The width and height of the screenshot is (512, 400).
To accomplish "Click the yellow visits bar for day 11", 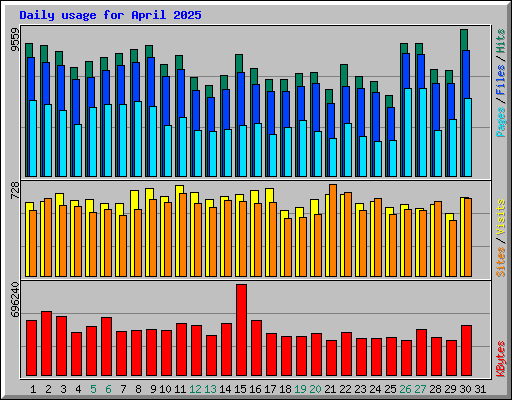I will [179, 189].
